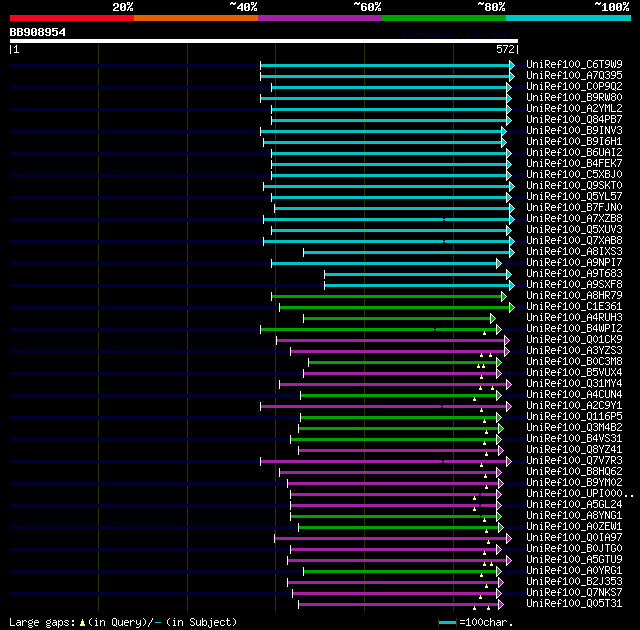This screenshot has width=640, height=630.
Task: Select the UniRef100_A7Q395 label
Action: pos(574,75)
